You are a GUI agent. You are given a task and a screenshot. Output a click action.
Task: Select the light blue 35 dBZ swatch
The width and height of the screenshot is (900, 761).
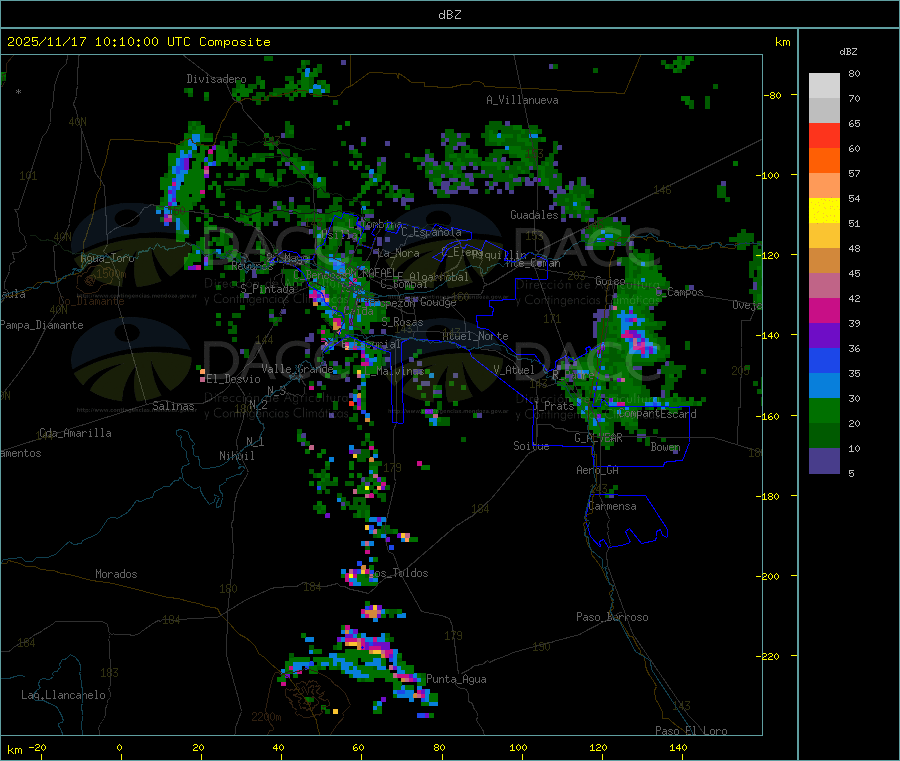[x=824, y=385]
